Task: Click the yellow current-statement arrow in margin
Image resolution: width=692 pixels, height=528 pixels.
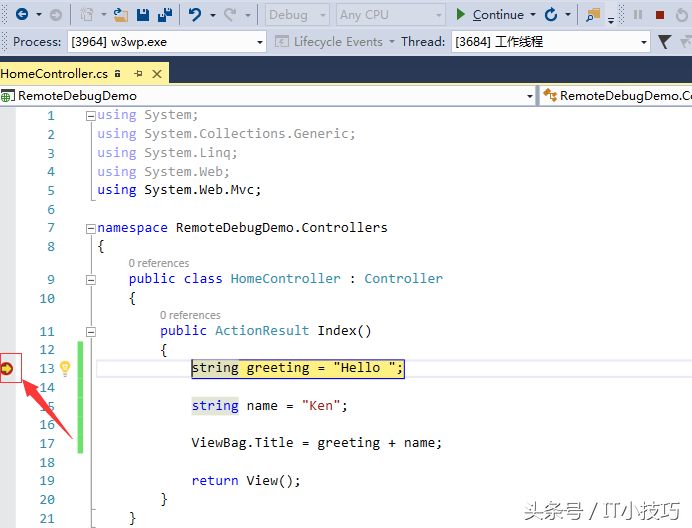Action: (x=8, y=368)
